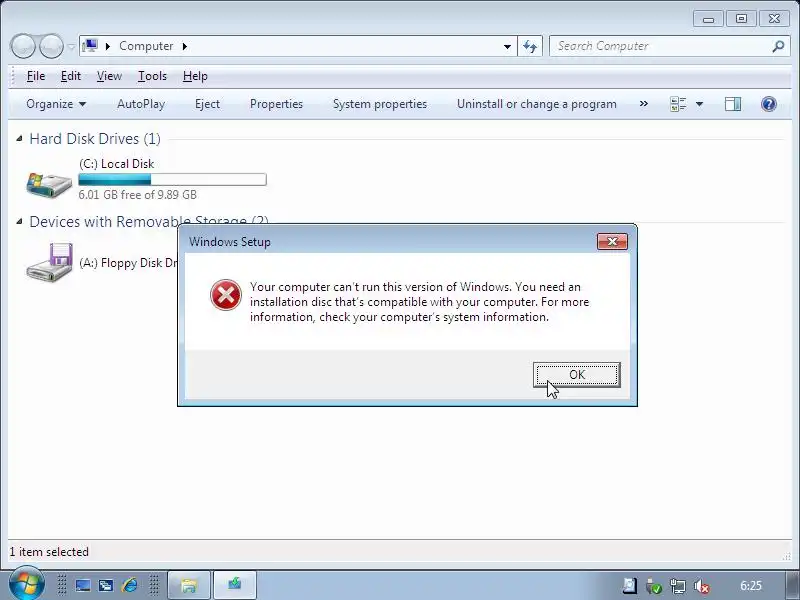The width and height of the screenshot is (800, 600).
Task: Open the View menu
Action: tap(109, 76)
